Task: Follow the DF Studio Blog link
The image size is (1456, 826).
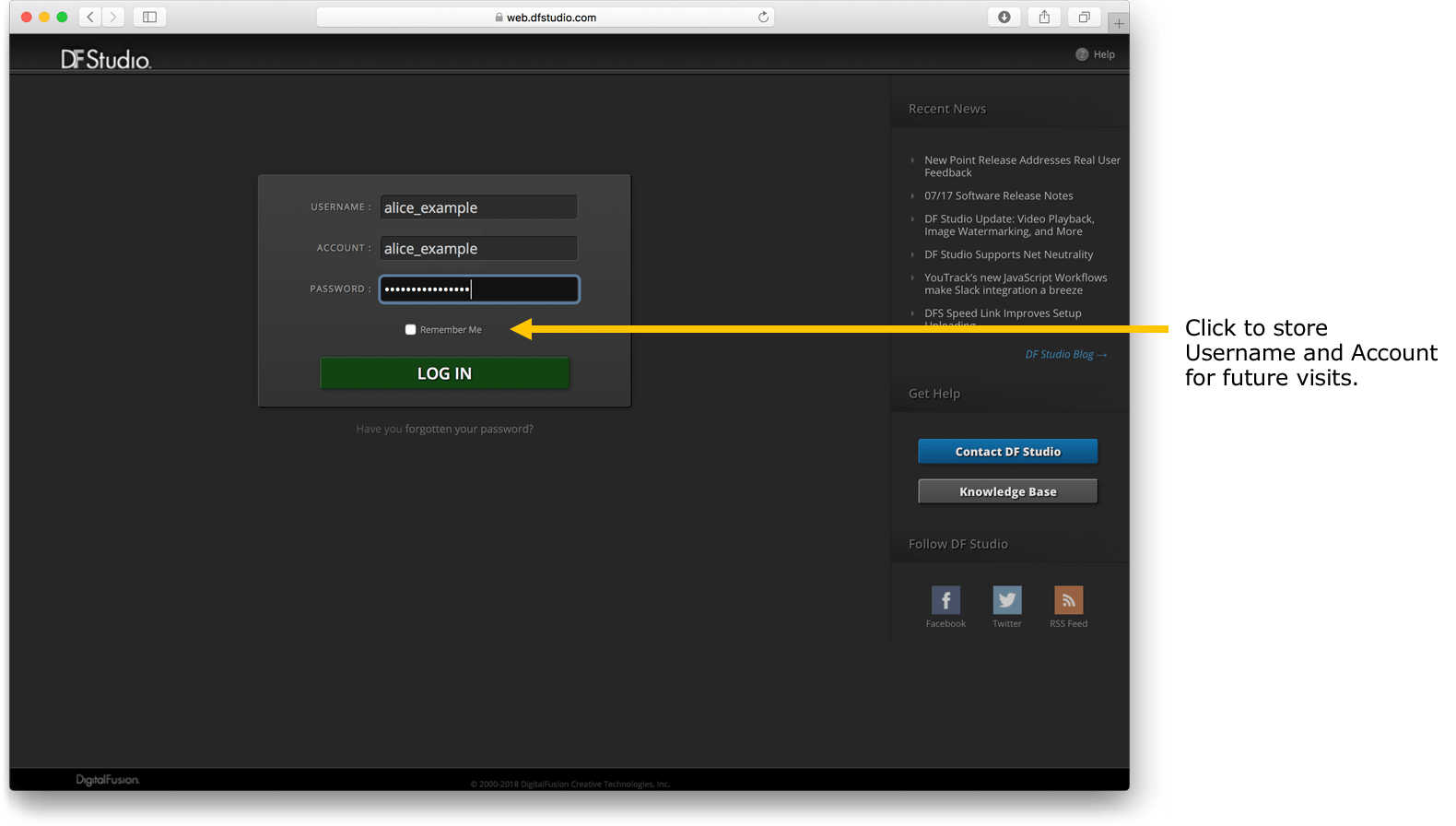Action: (1066, 354)
